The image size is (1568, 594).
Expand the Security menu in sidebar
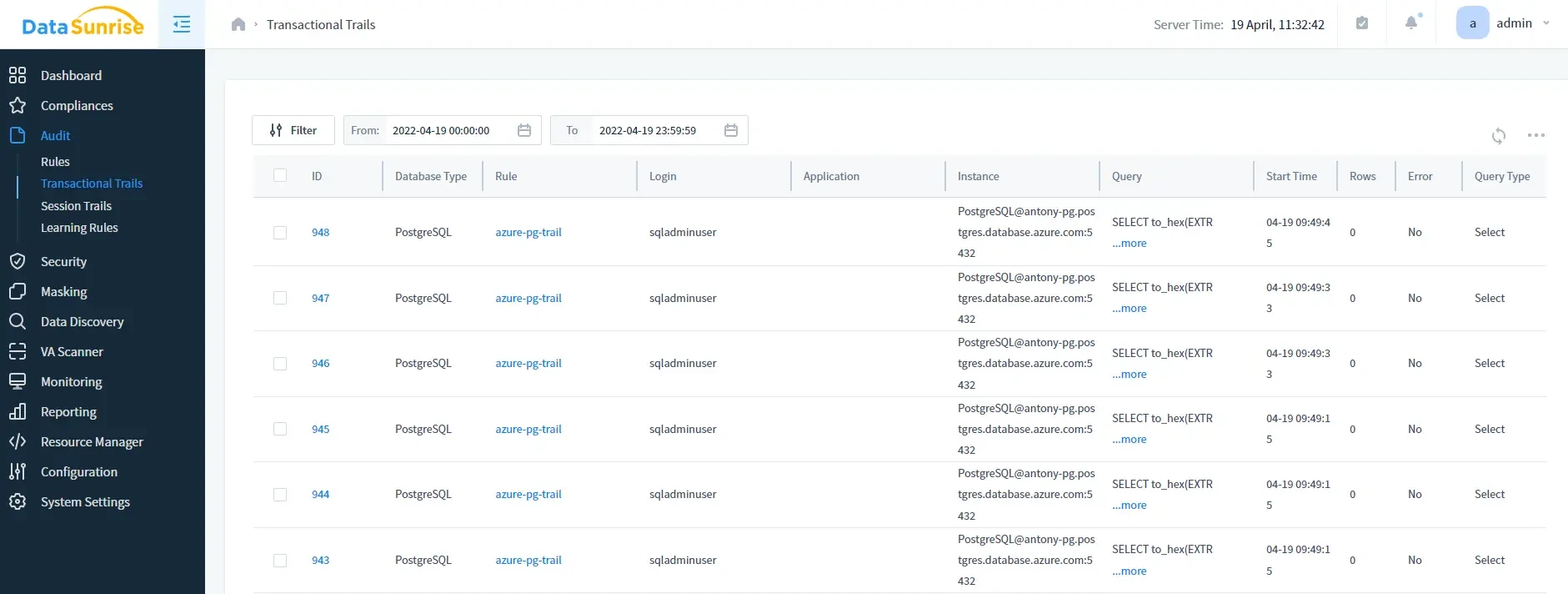point(63,262)
